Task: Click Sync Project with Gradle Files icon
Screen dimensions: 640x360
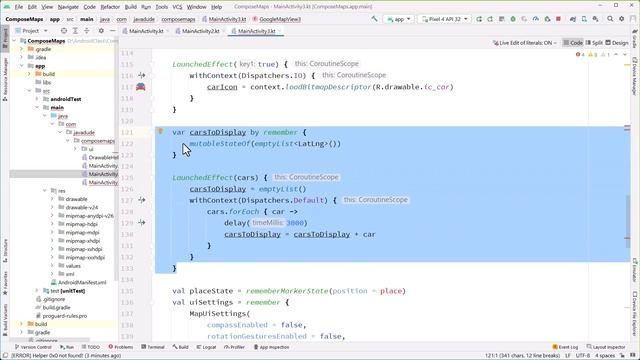Action: tap(573, 19)
